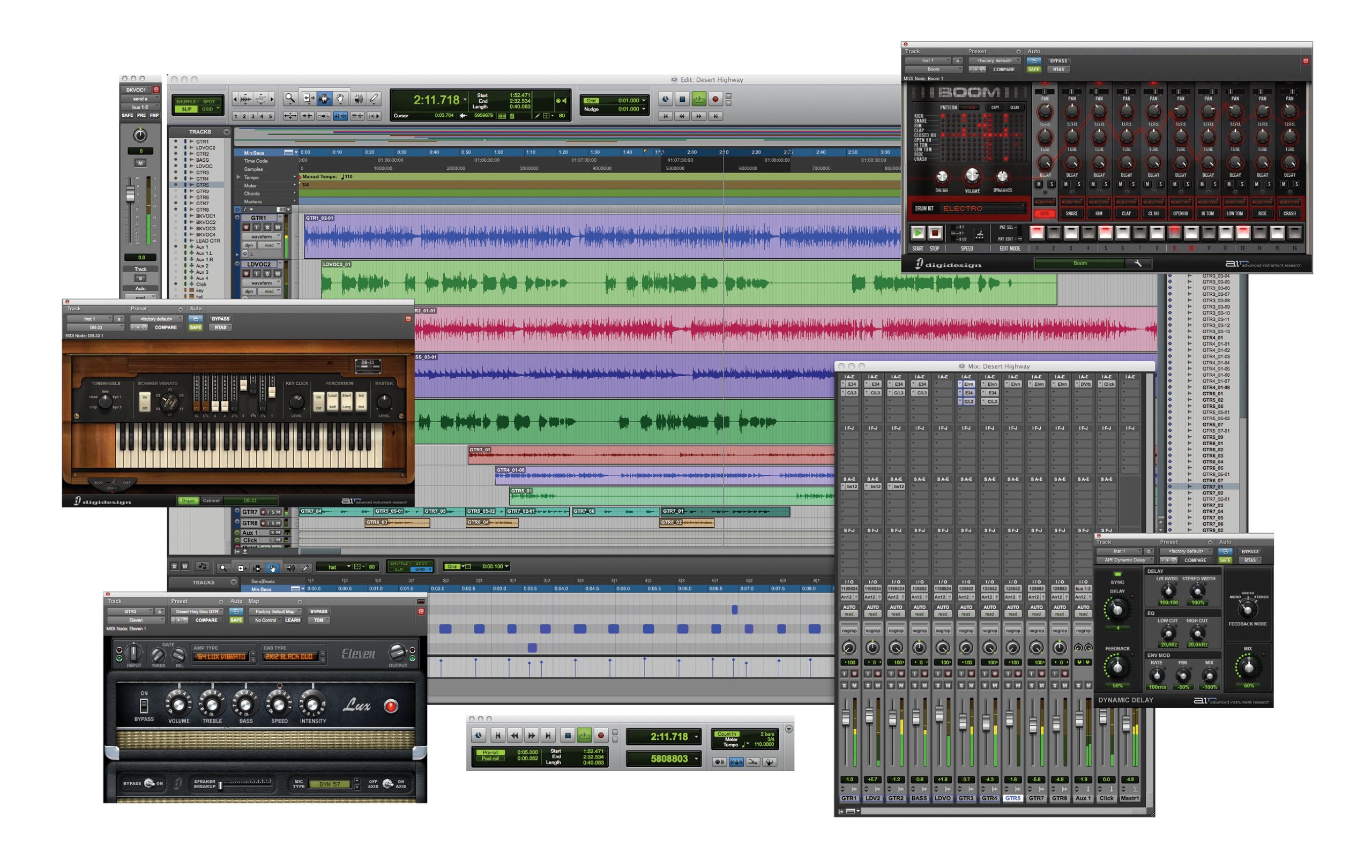Select the Trim tool
Screen dimensions: 1372x868
tap(309, 98)
